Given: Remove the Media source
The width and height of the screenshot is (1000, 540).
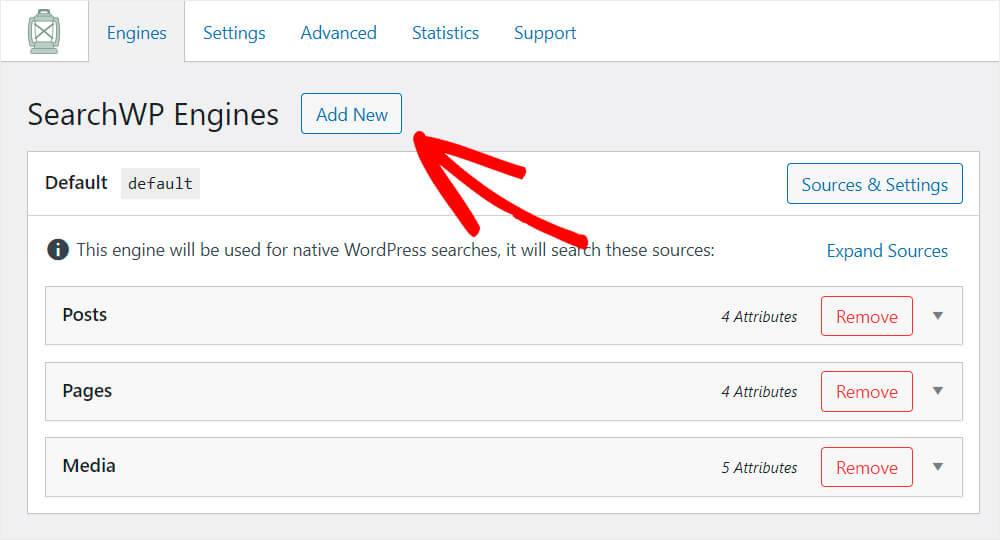Looking at the screenshot, I should [x=867, y=467].
